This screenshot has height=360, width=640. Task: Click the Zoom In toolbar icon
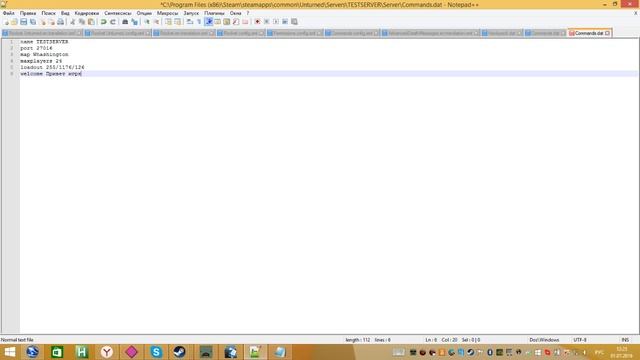[147, 22]
